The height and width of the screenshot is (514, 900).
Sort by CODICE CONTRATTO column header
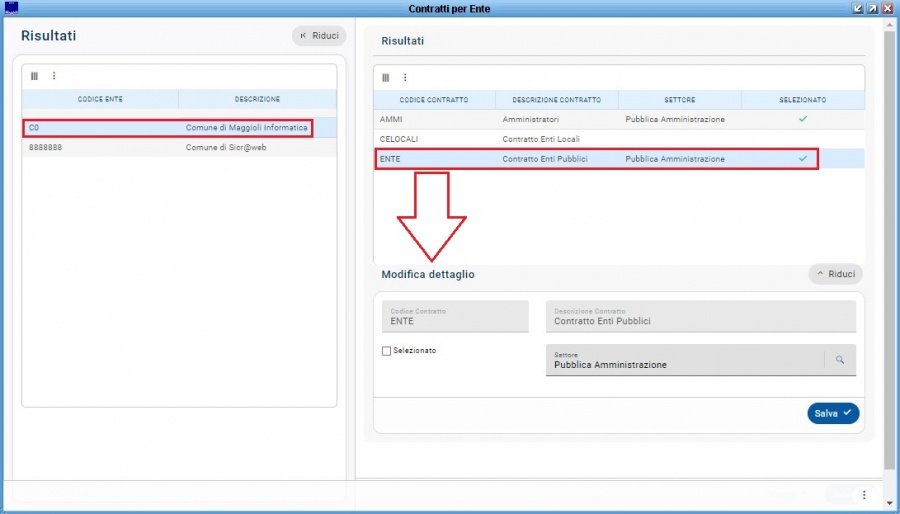pos(434,100)
